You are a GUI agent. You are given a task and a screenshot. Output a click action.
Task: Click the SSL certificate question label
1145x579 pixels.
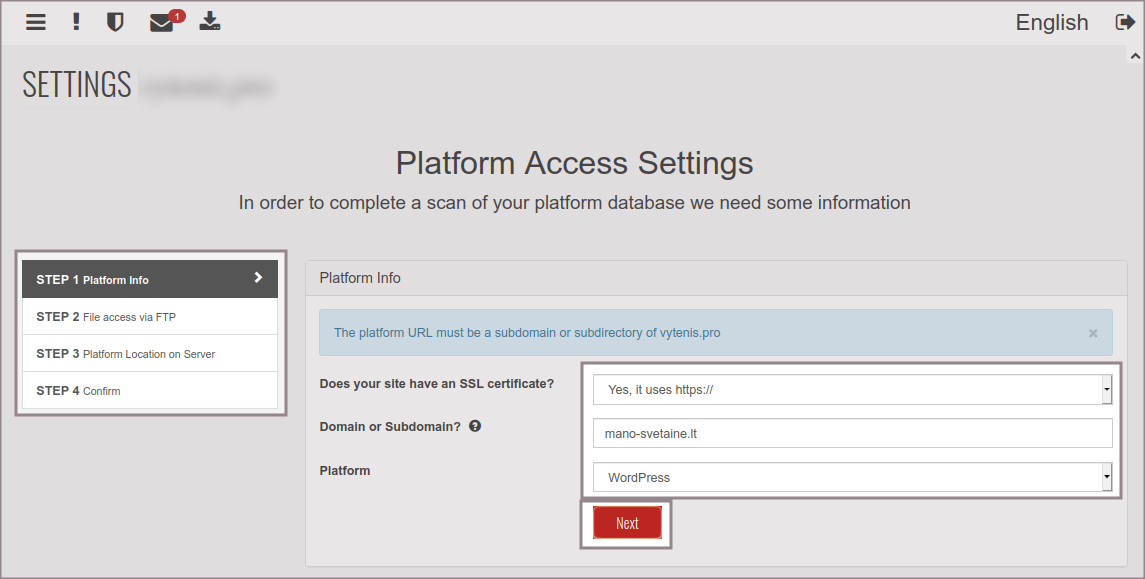436,384
